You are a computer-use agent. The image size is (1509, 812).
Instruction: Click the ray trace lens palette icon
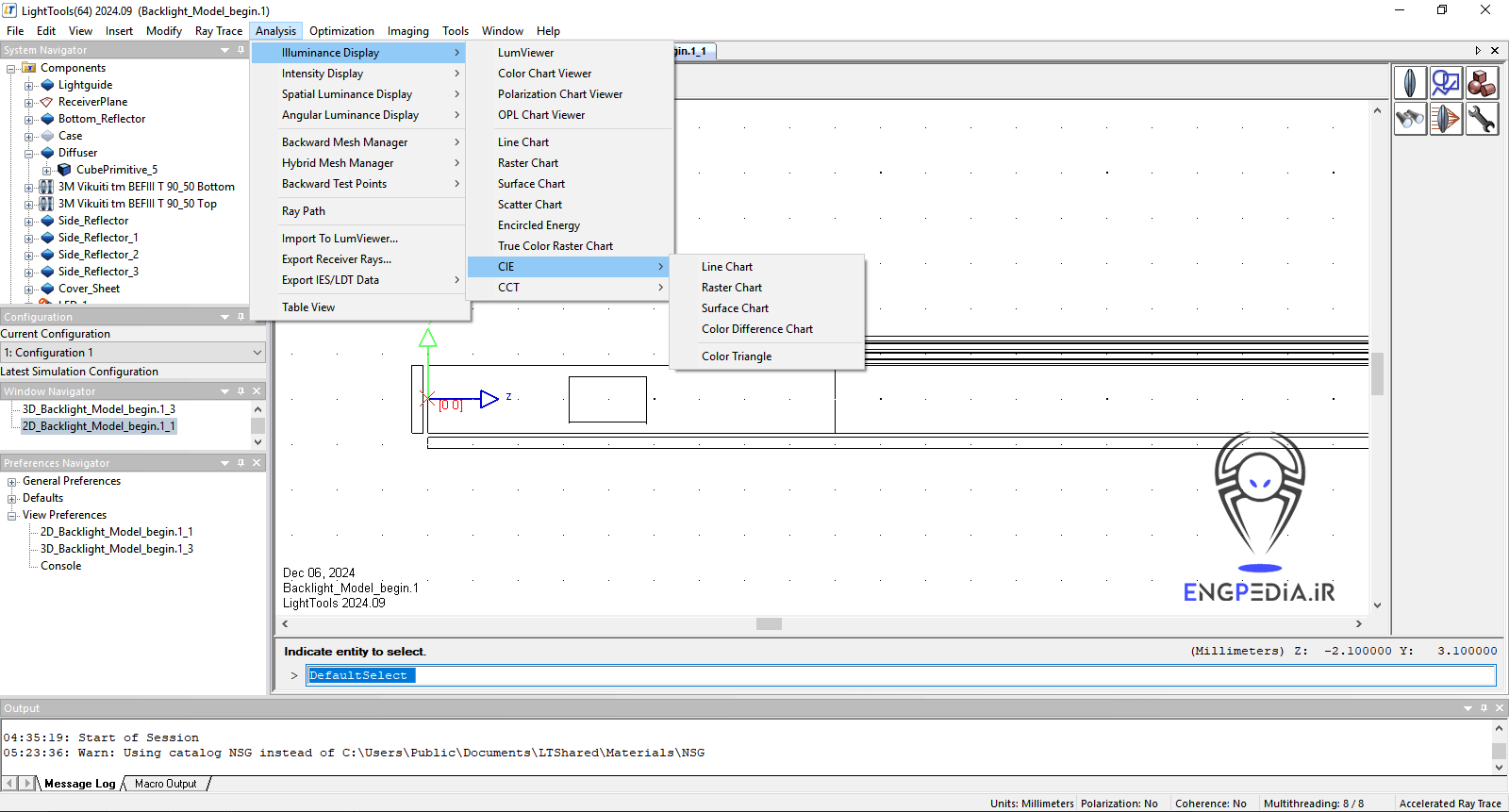point(1446,119)
